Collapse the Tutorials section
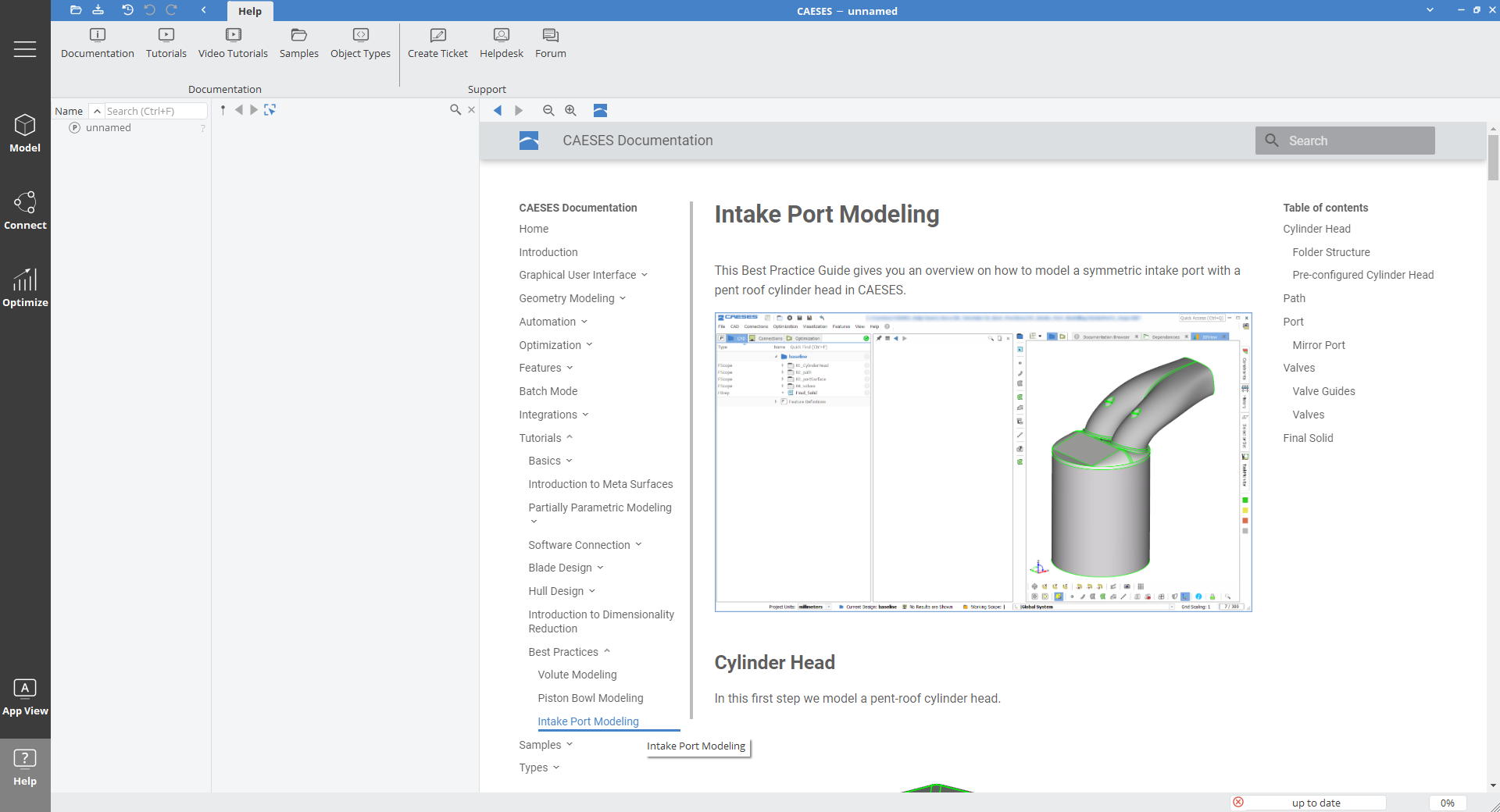Viewport: 1500px width, 812px height. click(x=570, y=437)
